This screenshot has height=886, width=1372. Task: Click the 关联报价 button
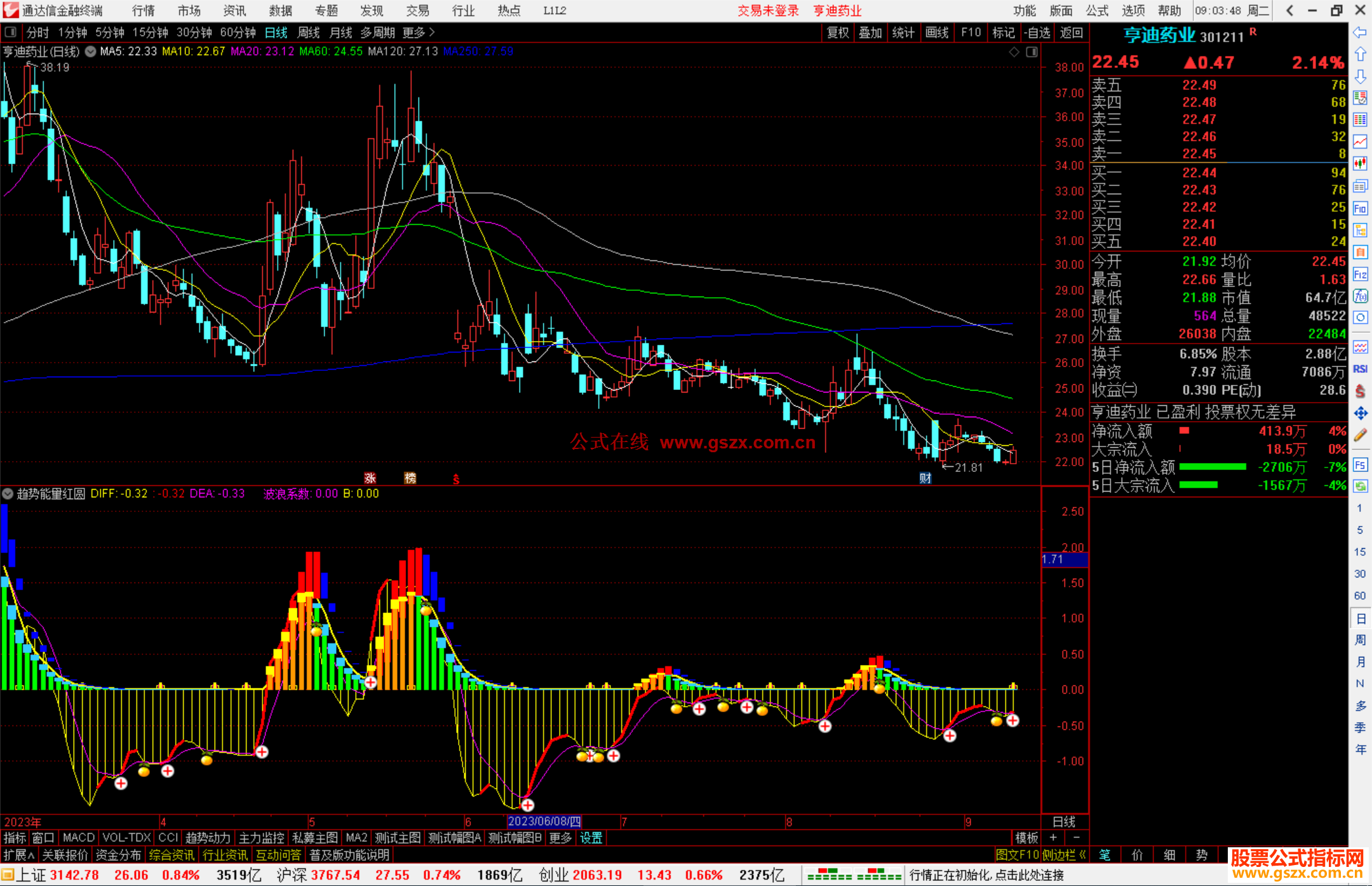pyautogui.click(x=65, y=855)
